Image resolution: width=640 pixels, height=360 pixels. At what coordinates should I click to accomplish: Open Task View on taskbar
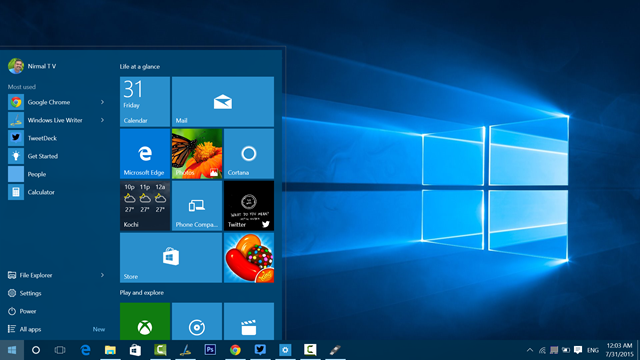tap(60, 350)
